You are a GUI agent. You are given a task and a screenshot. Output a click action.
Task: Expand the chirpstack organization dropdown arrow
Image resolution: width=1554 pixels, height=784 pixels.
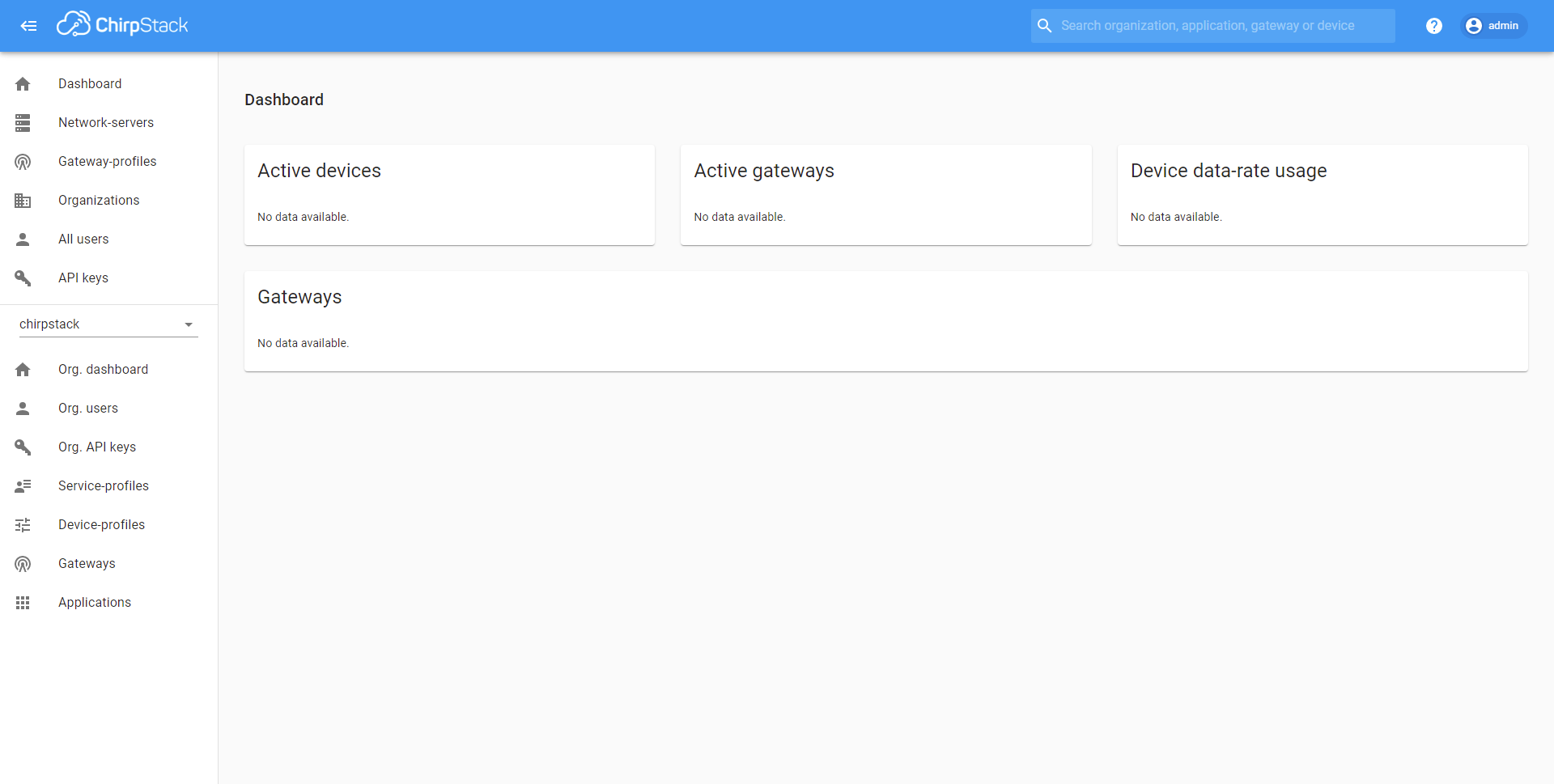click(x=189, y=324)
